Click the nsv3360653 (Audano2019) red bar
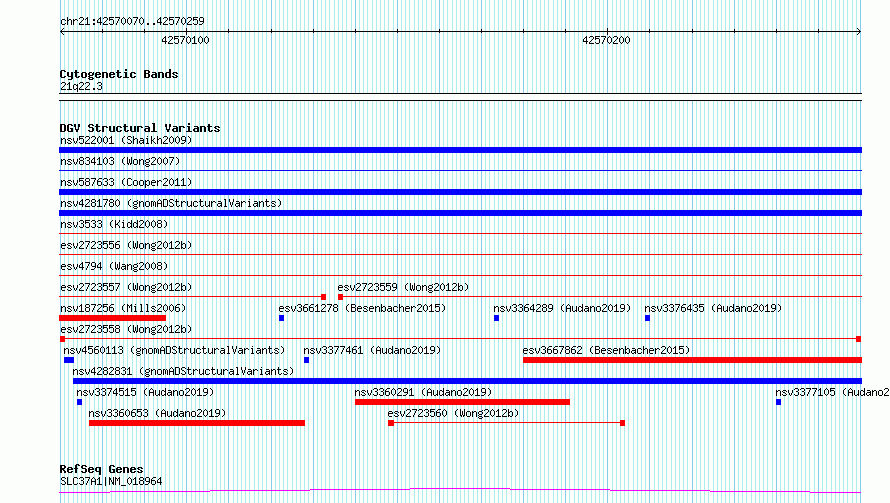The width and height of the screenshot is (890, 503). 197,423
